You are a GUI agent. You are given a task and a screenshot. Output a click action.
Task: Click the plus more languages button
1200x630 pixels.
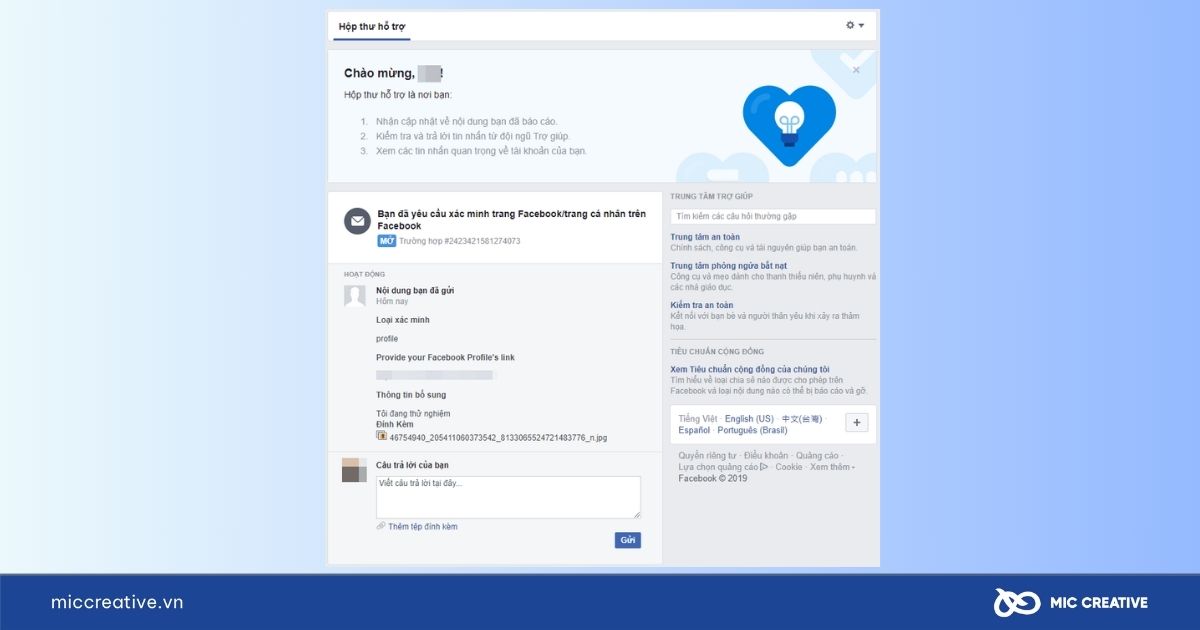(857, 423)
